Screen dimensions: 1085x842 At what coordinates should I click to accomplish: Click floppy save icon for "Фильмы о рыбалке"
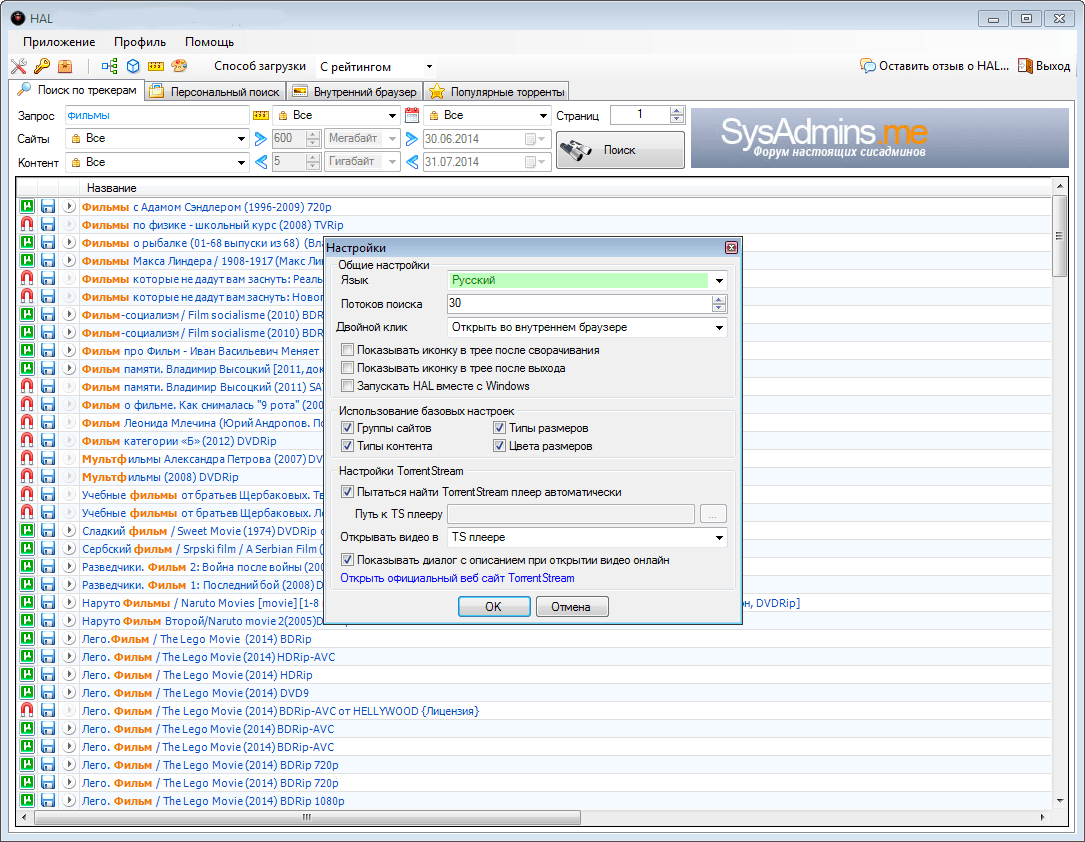coord(48,242)
